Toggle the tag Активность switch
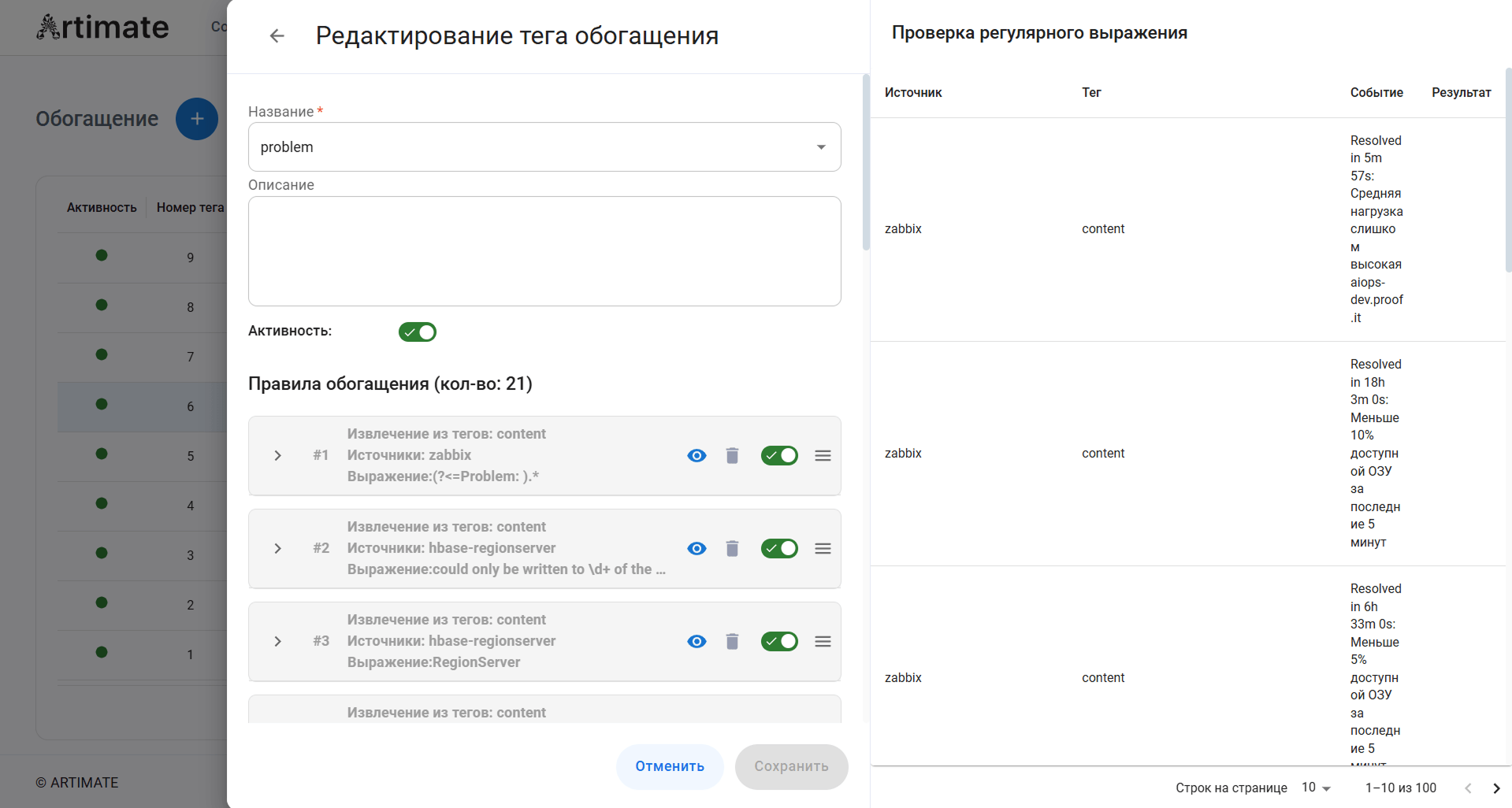 coord(418,332)
